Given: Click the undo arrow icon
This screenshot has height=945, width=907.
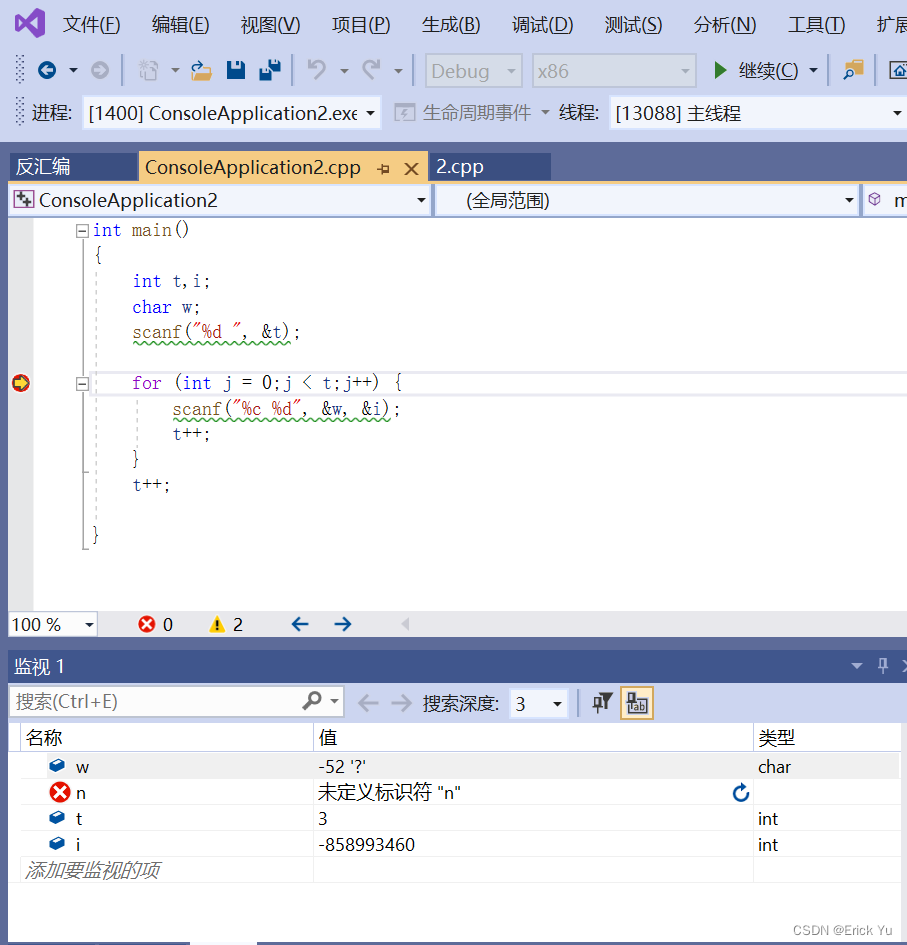Looking at the screenshot, I should [317, 71].
